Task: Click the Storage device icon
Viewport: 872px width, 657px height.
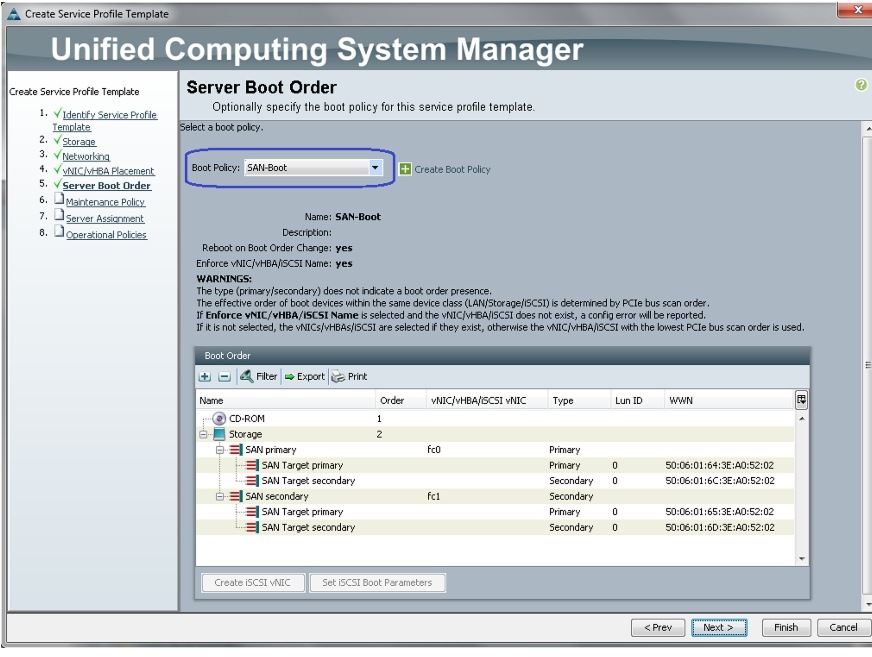Action: point(219,434)
